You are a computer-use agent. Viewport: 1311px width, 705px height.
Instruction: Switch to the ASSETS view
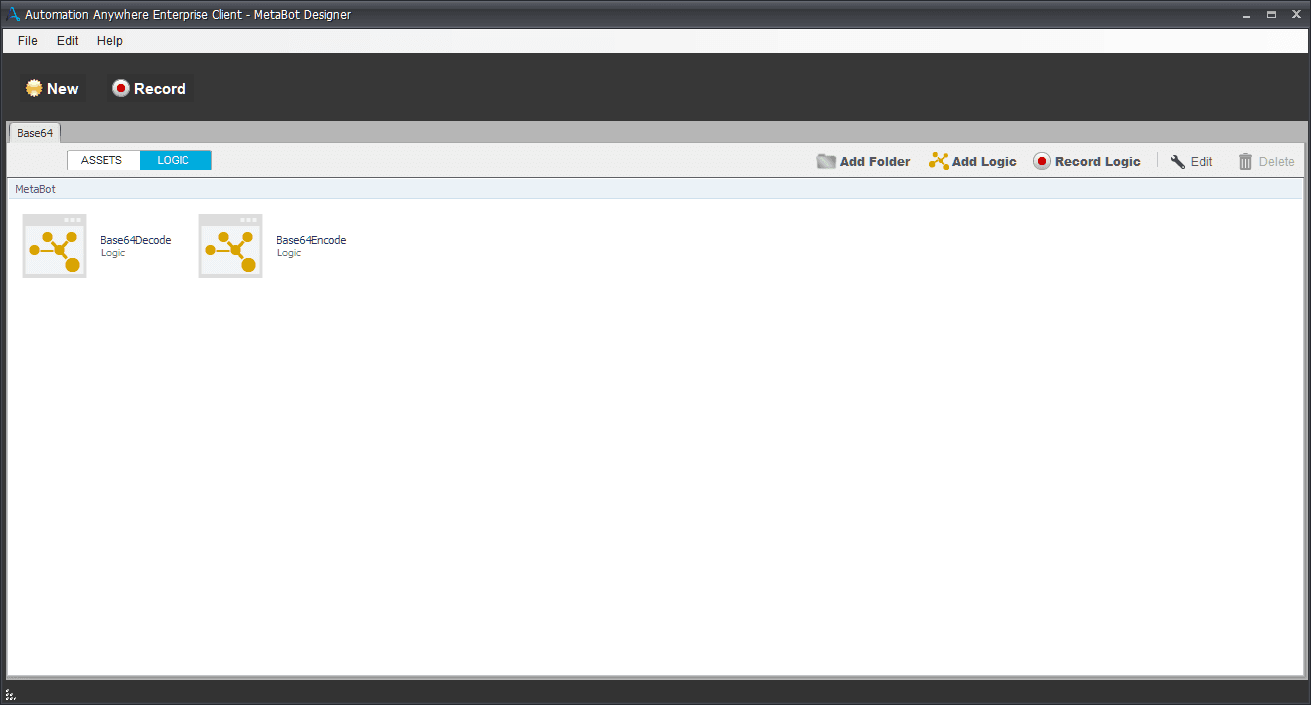102,160
